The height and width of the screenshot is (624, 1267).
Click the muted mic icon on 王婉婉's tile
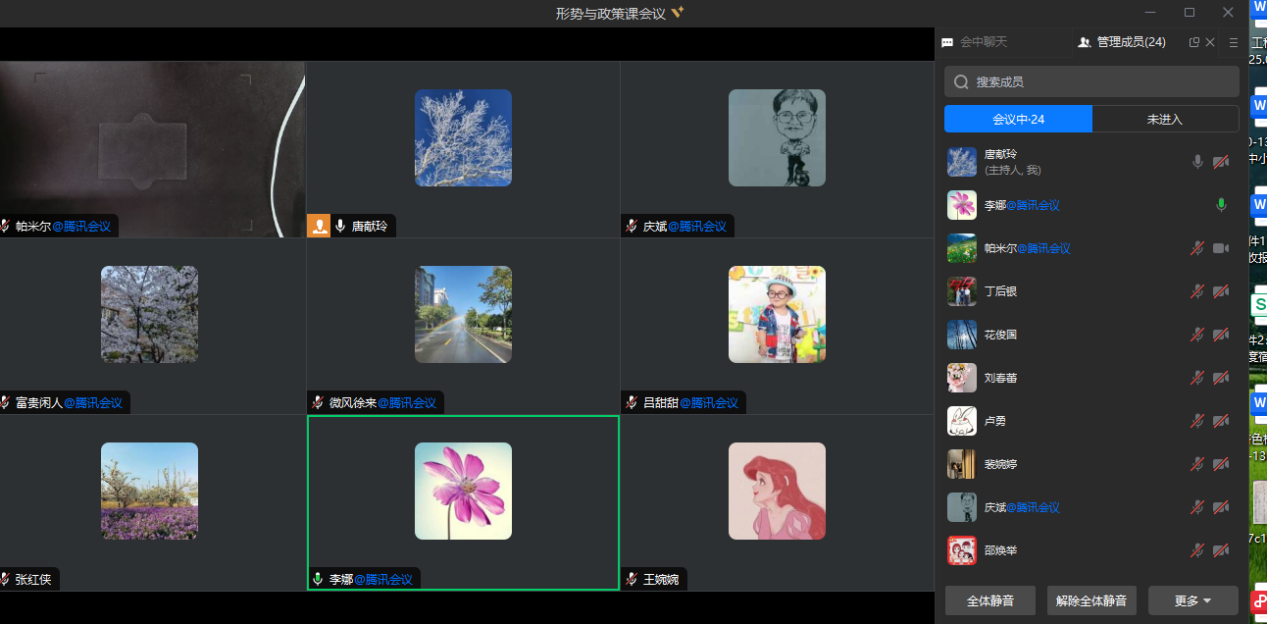[631, 579]
